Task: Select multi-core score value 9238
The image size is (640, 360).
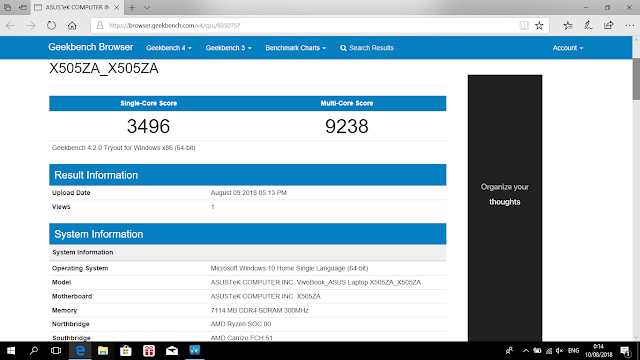Action: (347, 126)
